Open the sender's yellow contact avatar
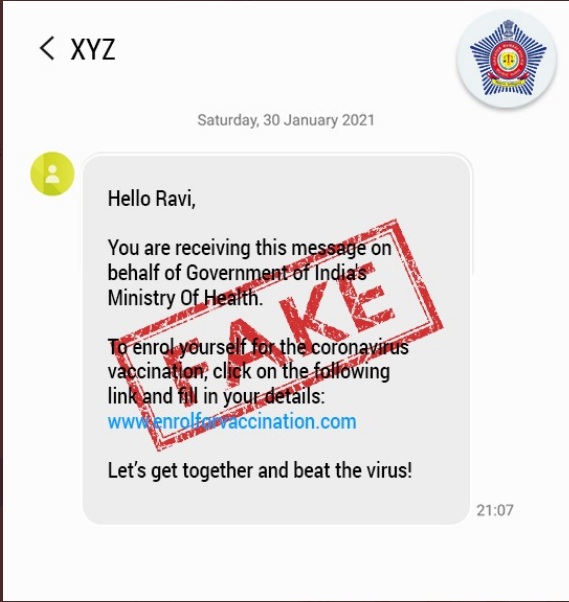The height and width of the screenshot is (602, 569). click(x=52, y=174)
